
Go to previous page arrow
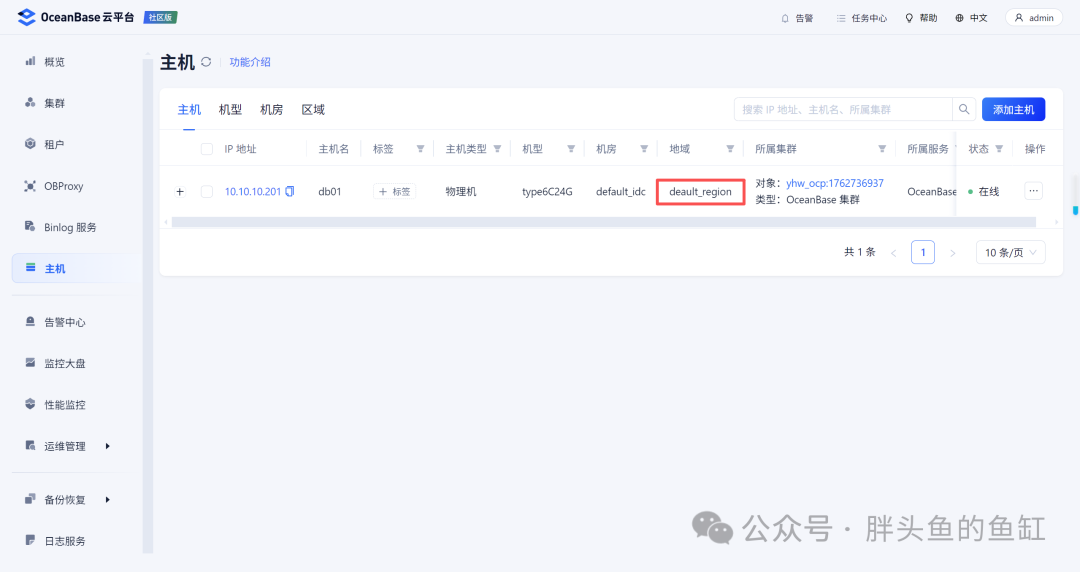[893, 253]
